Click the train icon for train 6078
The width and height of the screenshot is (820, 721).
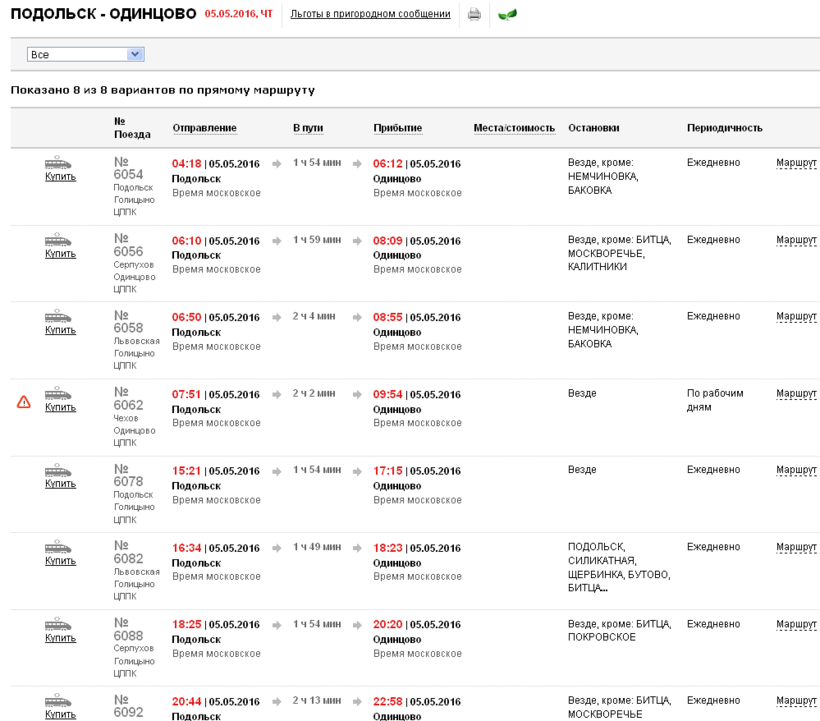[59, 470]
